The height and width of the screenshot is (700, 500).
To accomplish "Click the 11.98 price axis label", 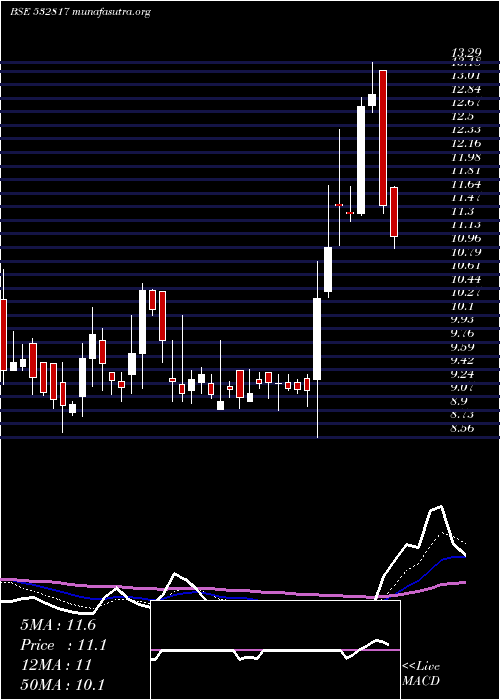I will (467, 157).
